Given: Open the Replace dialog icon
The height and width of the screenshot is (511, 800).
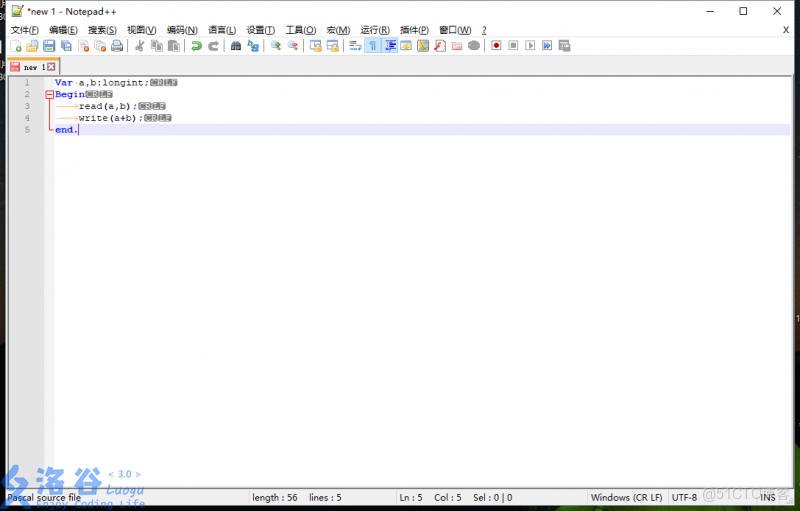Looking at the screenshot, I should pos(253,46).
